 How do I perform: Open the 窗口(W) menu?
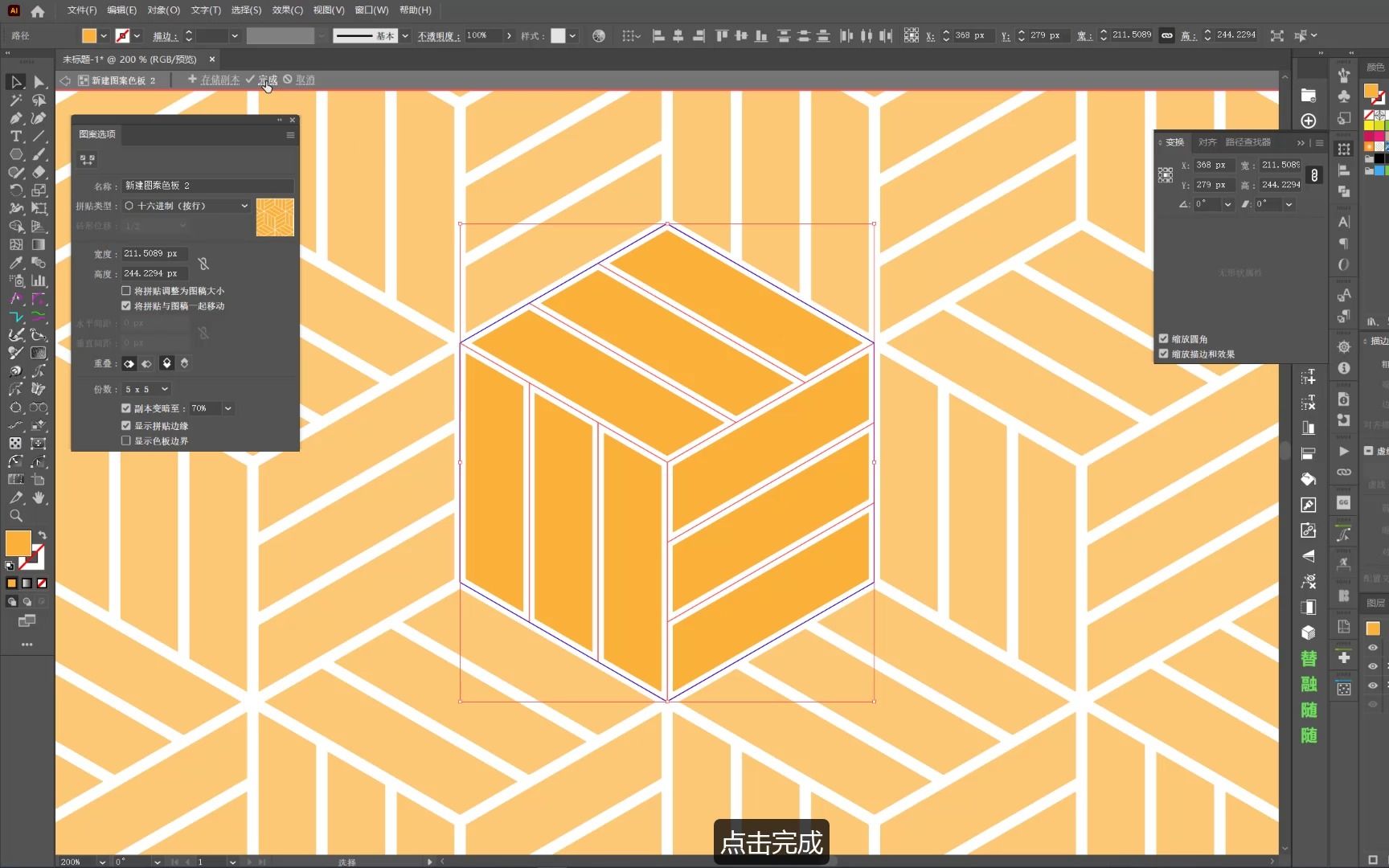[x=371, y=10]
